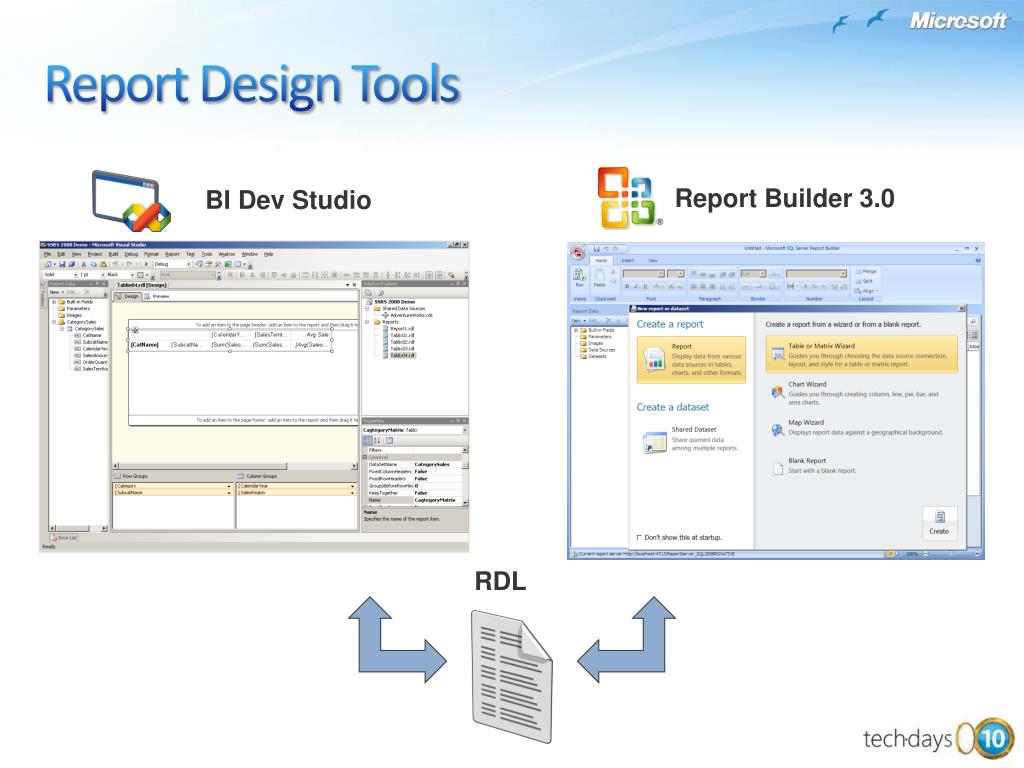Screen dimensions: 1024x768
Task: Switch to the Preview tab in report designer
Action: point(157,296)
